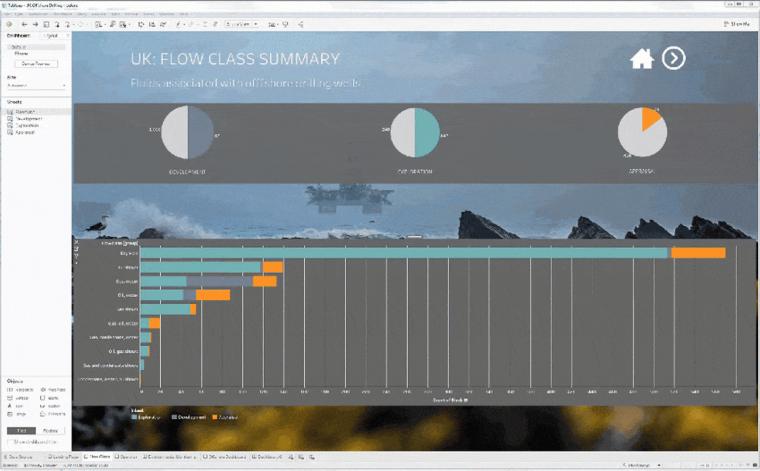
Task: Switch to the Layout pane tab
Action: tap(51, 36)
